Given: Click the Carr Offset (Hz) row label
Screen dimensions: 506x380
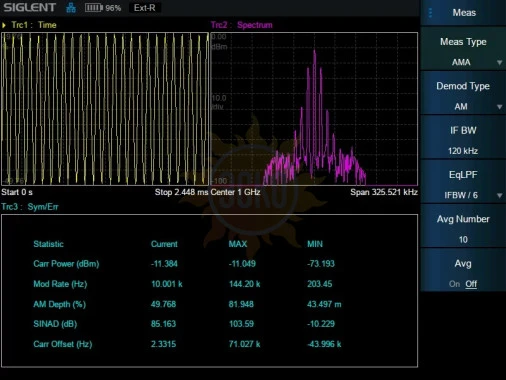Looking at the screenshot, I should 63,344.
